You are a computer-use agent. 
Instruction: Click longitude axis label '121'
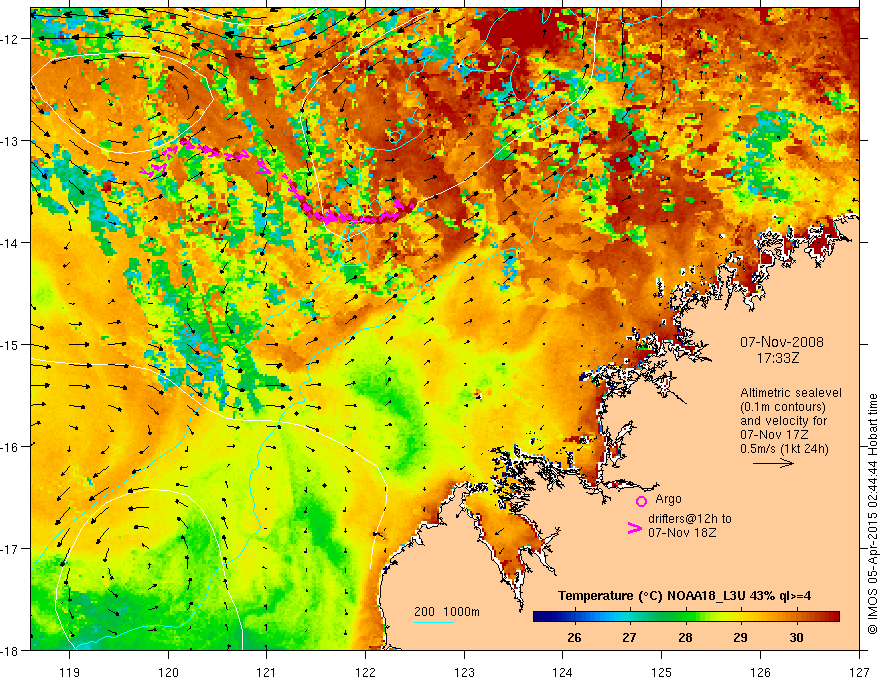267,672
